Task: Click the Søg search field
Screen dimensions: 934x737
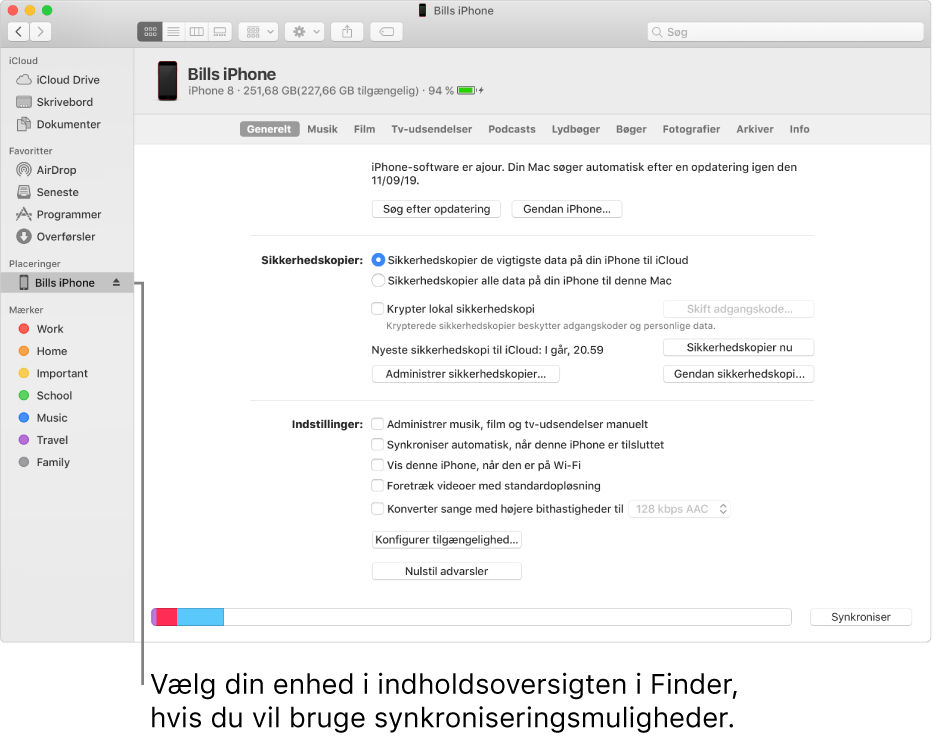Action: [785, 32]
